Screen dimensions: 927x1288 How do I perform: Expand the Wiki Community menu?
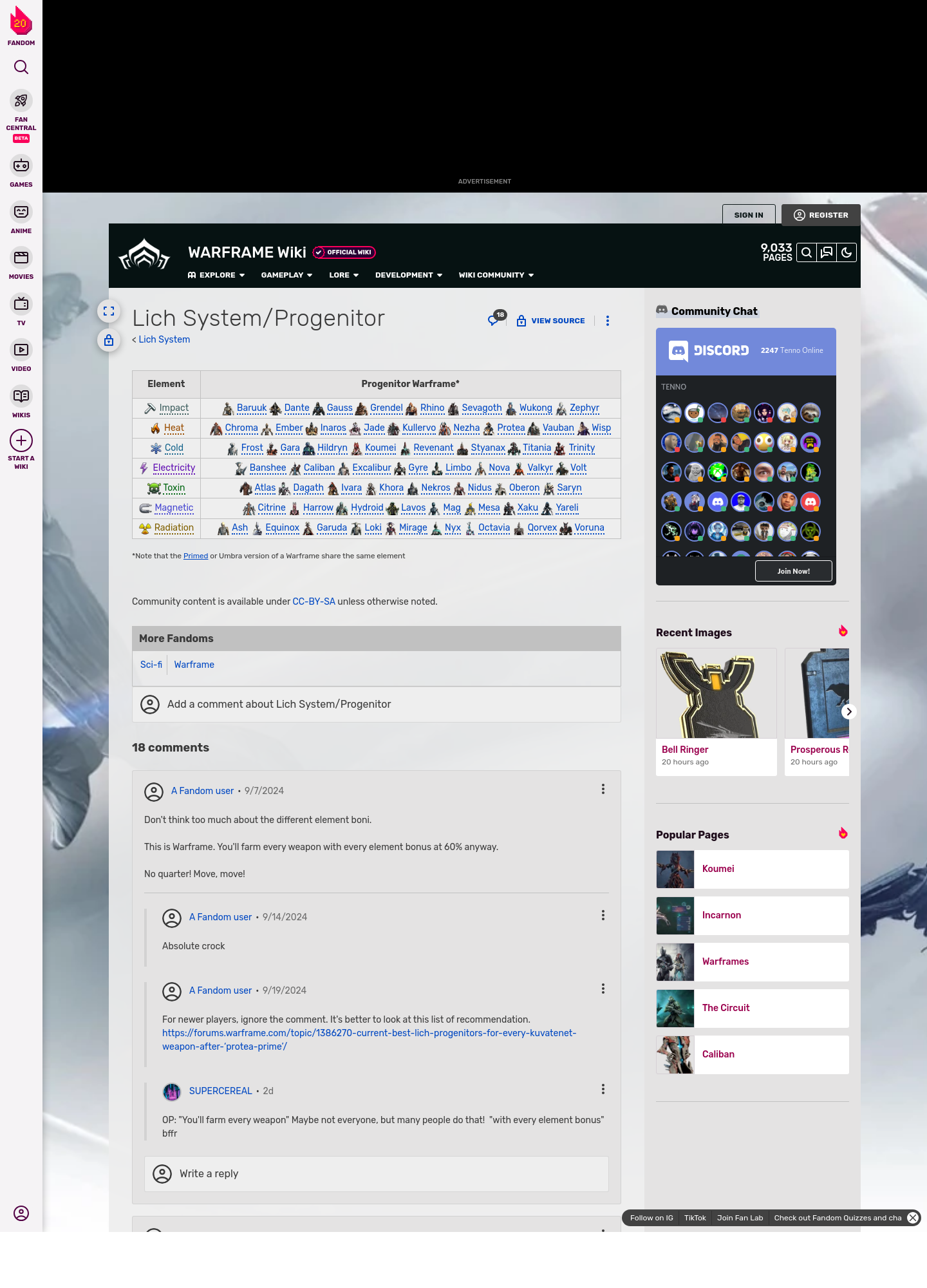coord(496,275)
